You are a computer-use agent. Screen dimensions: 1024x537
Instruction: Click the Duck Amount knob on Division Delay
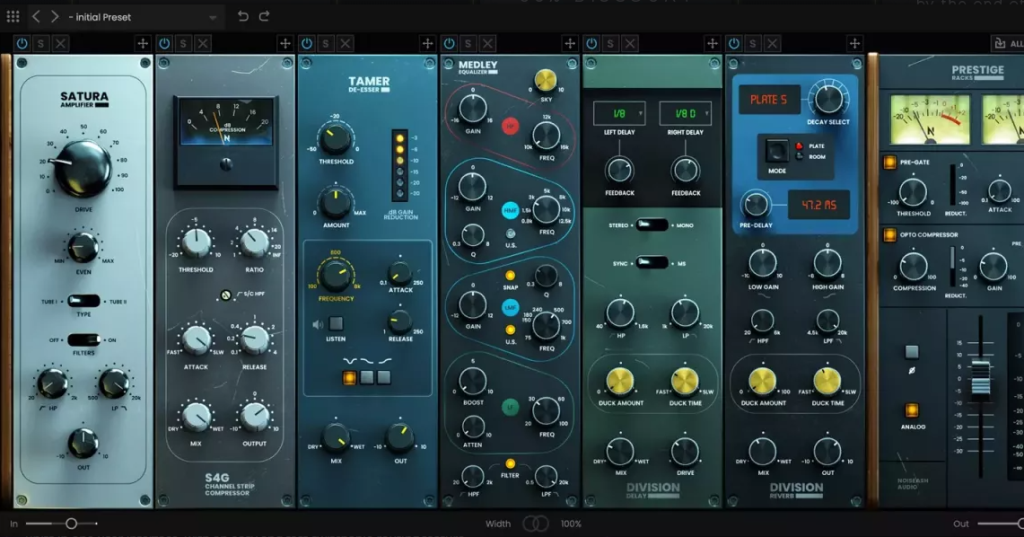[x=620, y=382]
